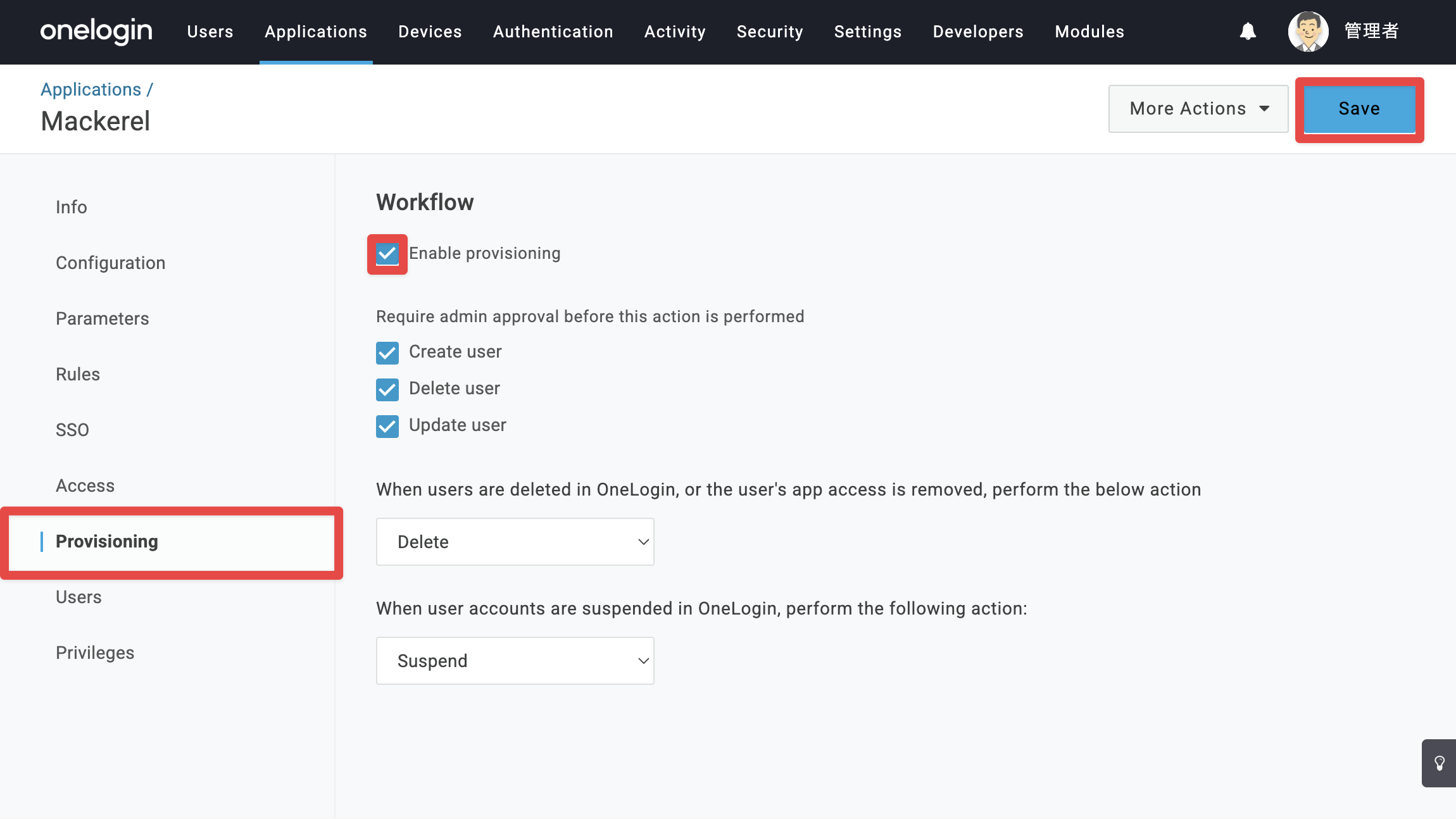This screenshot has height=819, width=1456.
Task: Switch to the Rules sidebar tab
Action: tap(78, 374)
